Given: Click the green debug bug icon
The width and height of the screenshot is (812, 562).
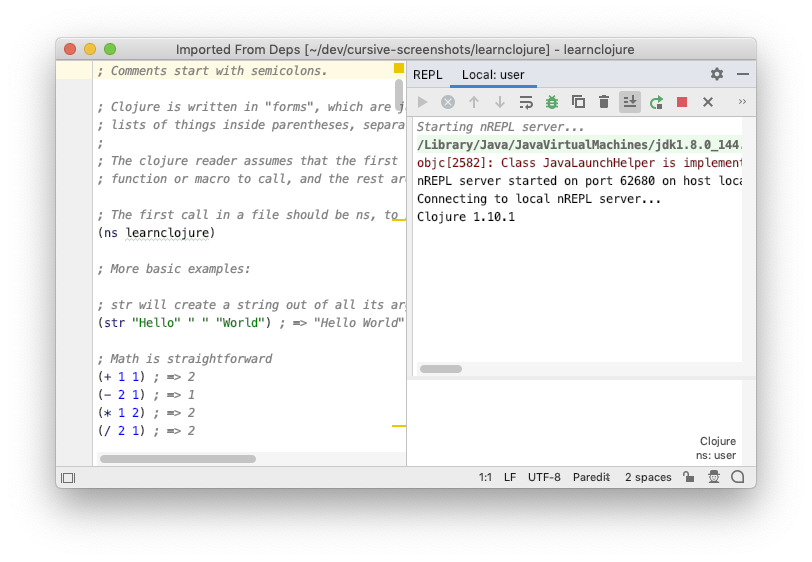Looking at the screenshot, I should click(552, 102).
